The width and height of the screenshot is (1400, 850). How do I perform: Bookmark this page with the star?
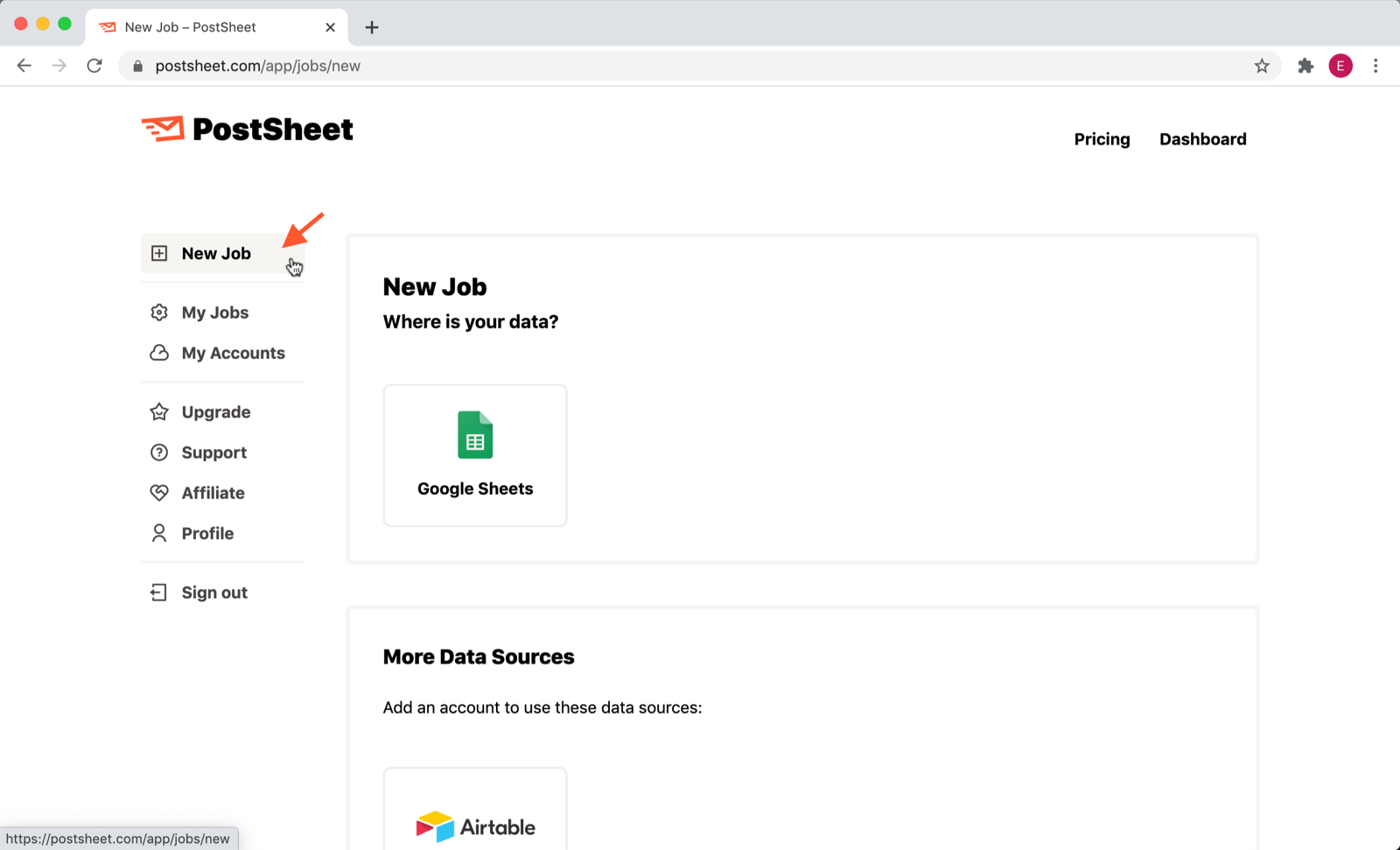(1262, 66)
